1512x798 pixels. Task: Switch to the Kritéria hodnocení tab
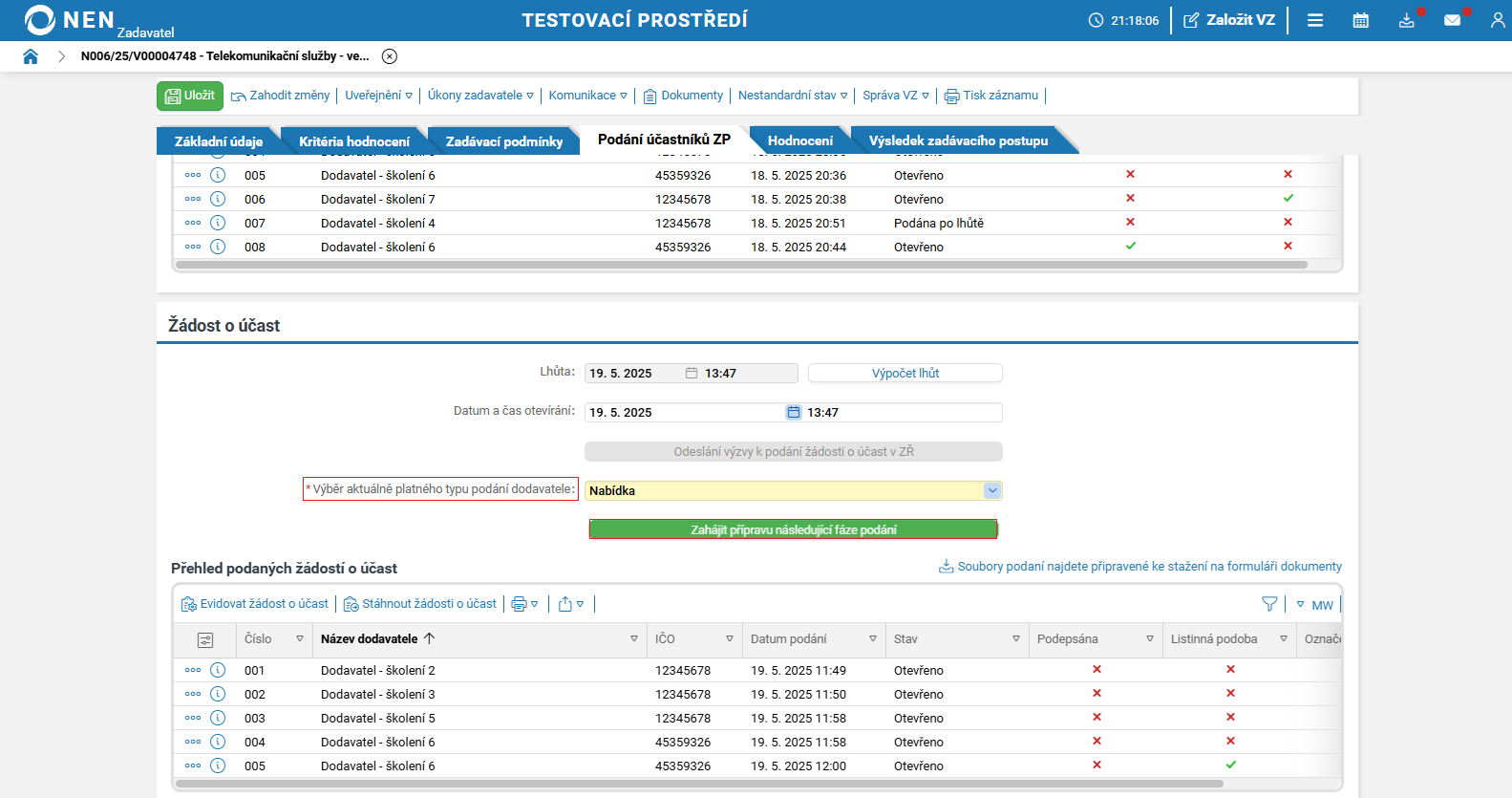click(353, 141)
